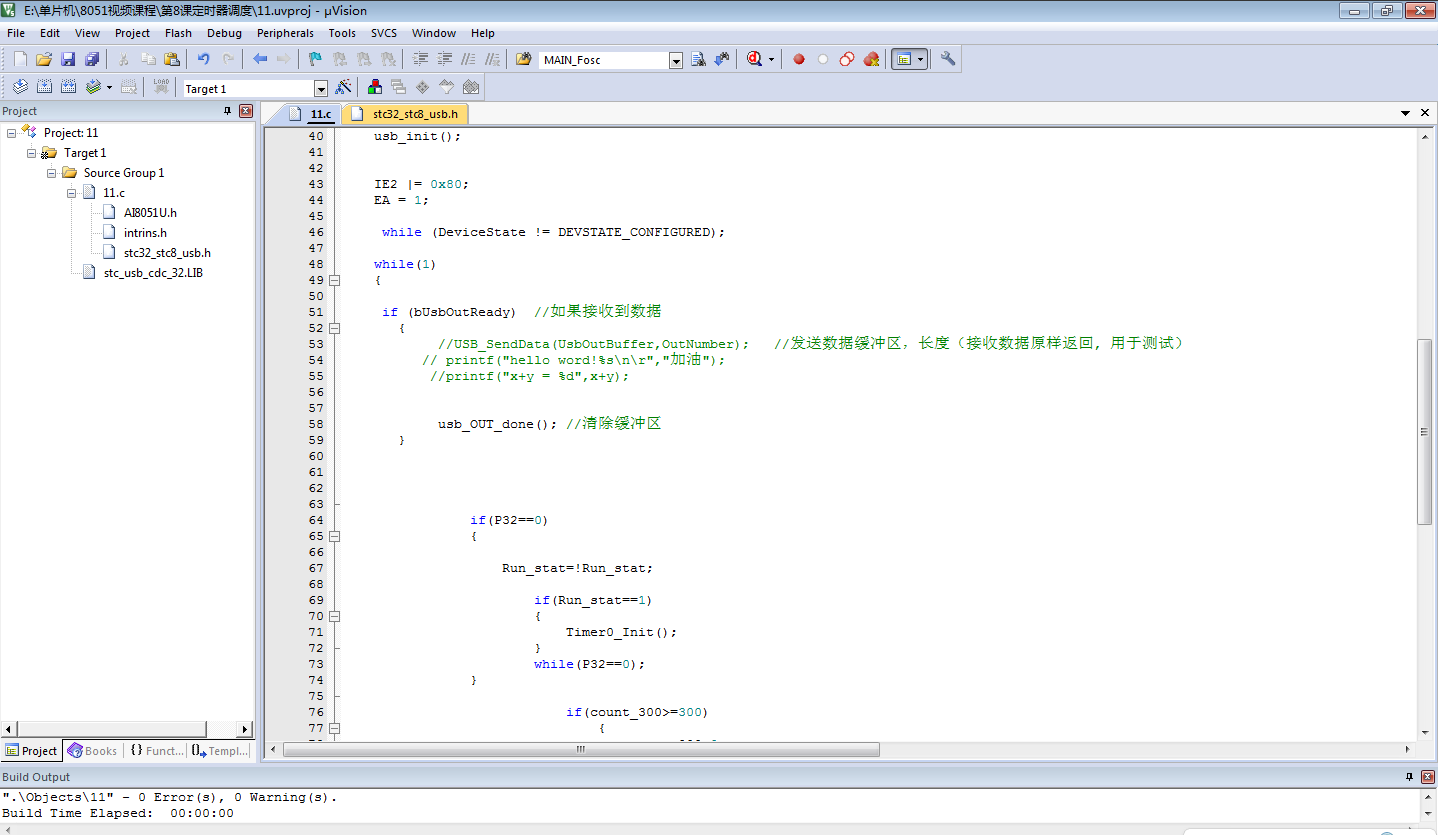Comment the selection using the toolbar icon
The height and width of the screenshot is (835, 1438).
(x=469, y=60)
